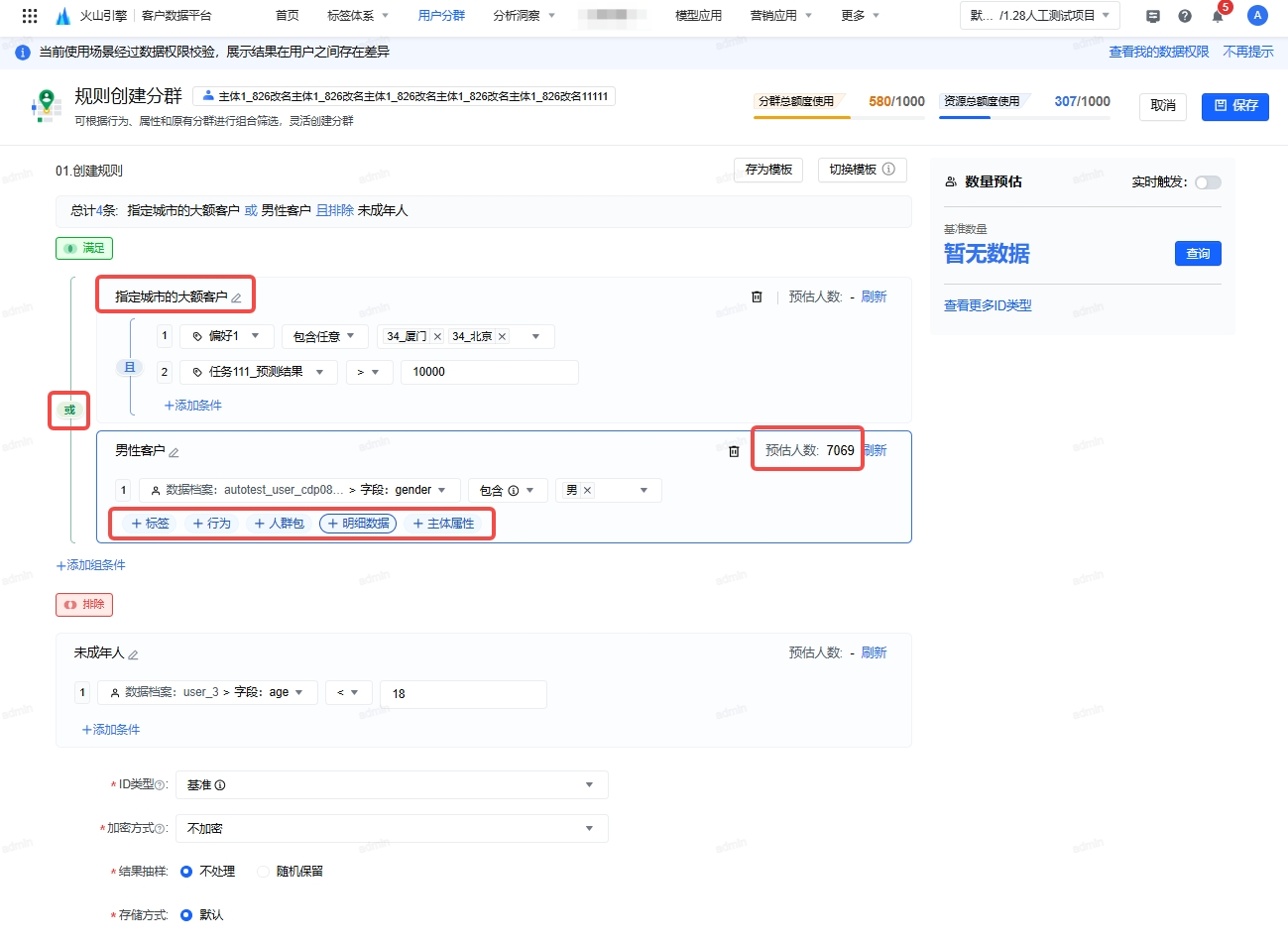Open the user avatar A menu
This screenshot has height=945, width=1288.
coord(1257,16)
